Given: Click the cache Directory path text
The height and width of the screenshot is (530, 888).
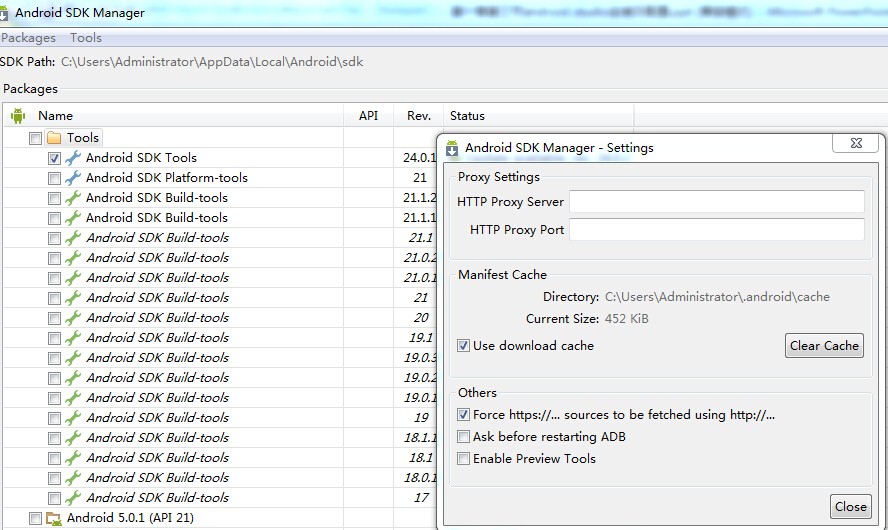Looking at the screenshot, I should pos(717,297).
